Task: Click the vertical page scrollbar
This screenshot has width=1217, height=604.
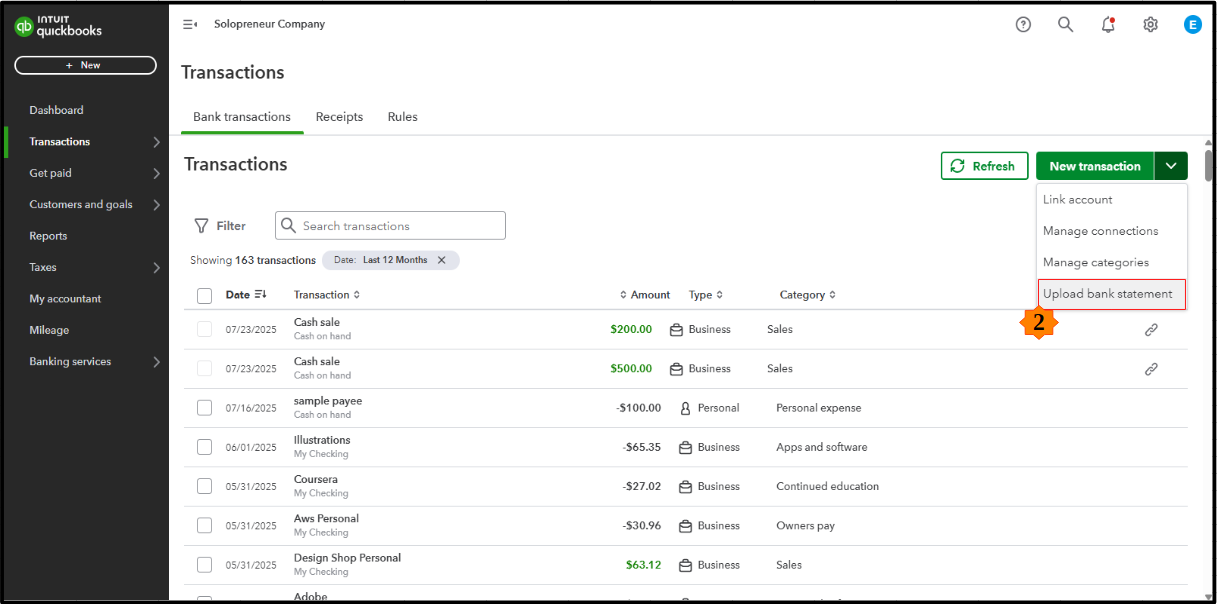Action: [1209, 165]
